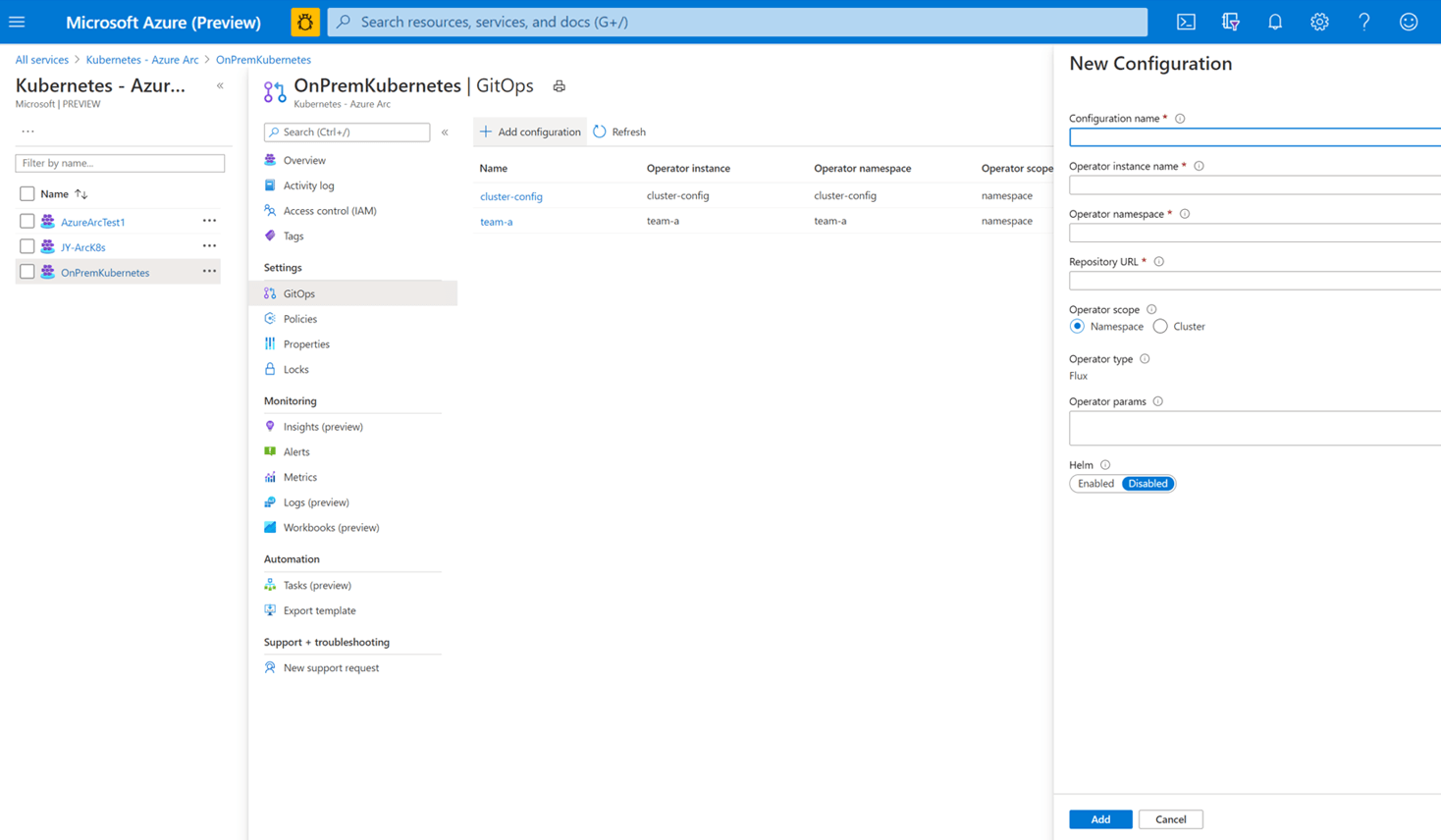Go to Insights (preview) in Monitoring
The image size is (1441, 840).
click(323, 427)
